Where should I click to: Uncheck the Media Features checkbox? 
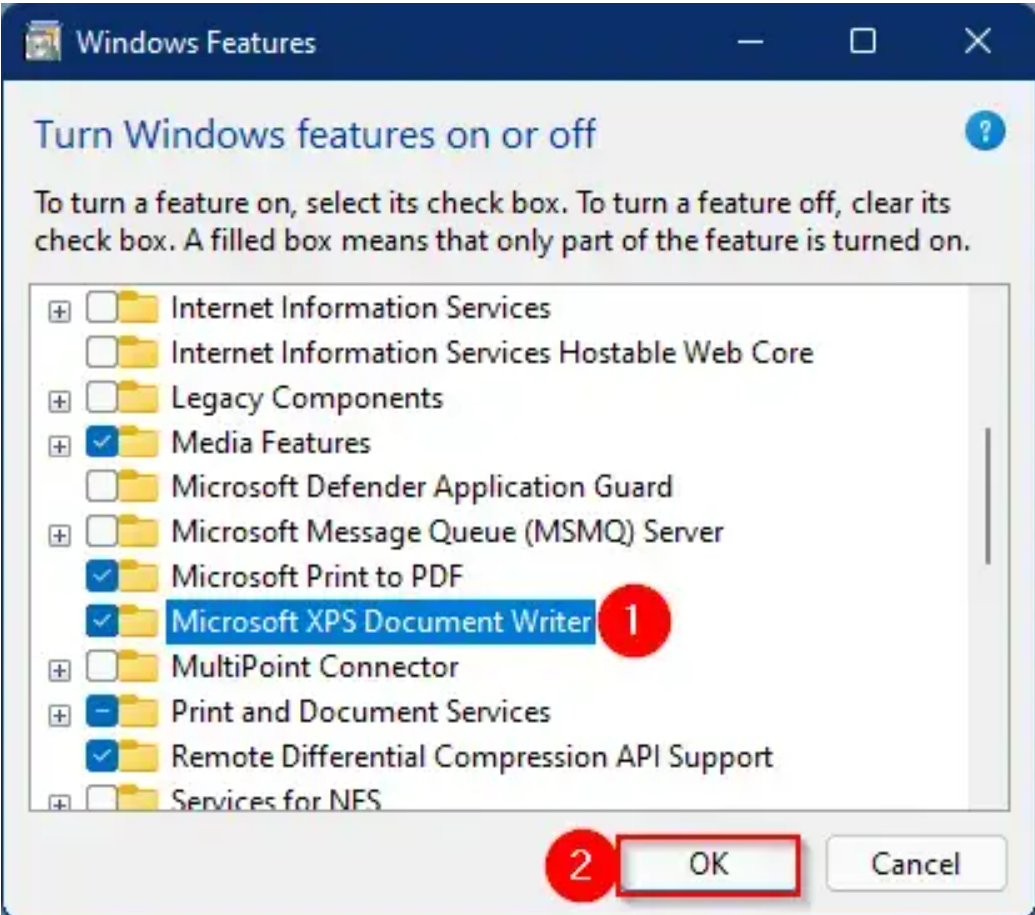click(x=102, y=442)
